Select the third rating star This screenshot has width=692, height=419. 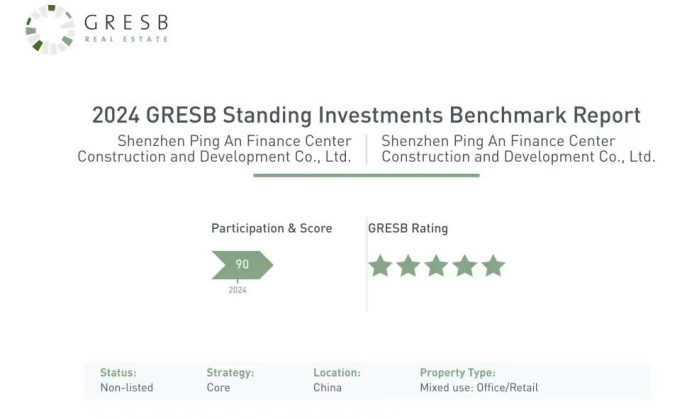tap(436, 265)
